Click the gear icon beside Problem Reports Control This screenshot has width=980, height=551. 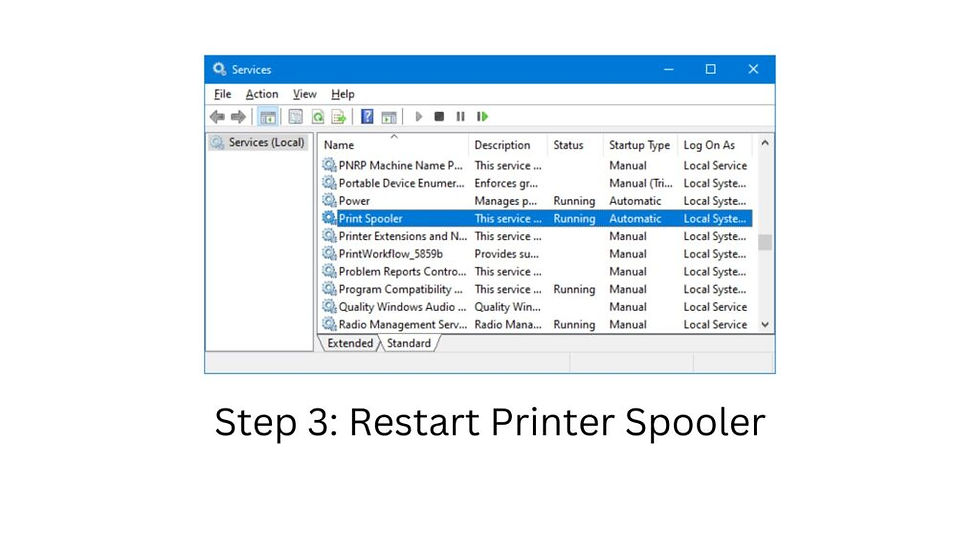329,271
